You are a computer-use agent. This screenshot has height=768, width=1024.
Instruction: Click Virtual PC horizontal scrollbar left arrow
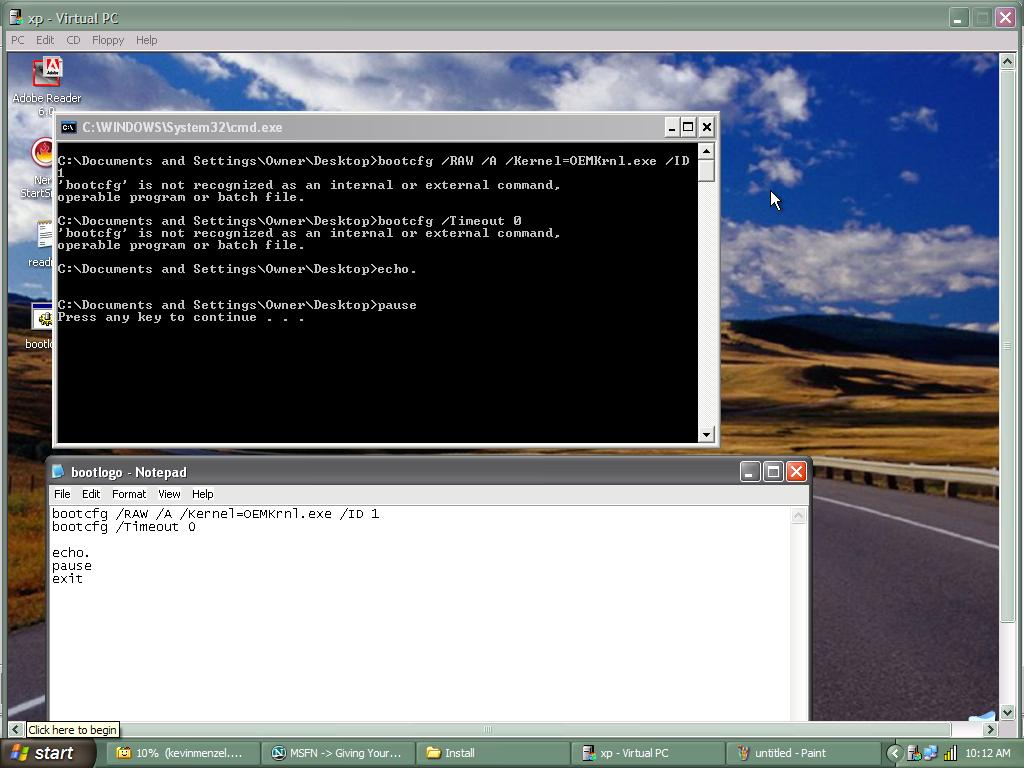pyautogui.click(x=16, y=729)
